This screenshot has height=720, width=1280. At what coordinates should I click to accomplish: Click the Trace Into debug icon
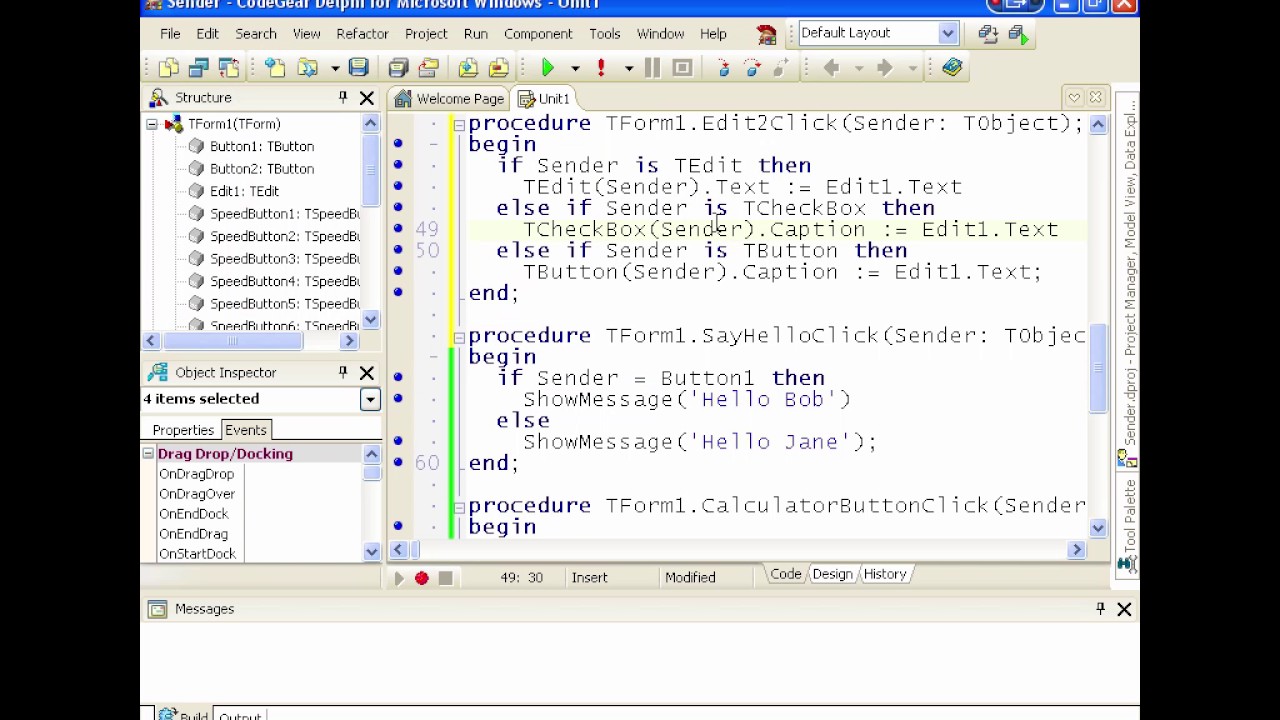723,68
